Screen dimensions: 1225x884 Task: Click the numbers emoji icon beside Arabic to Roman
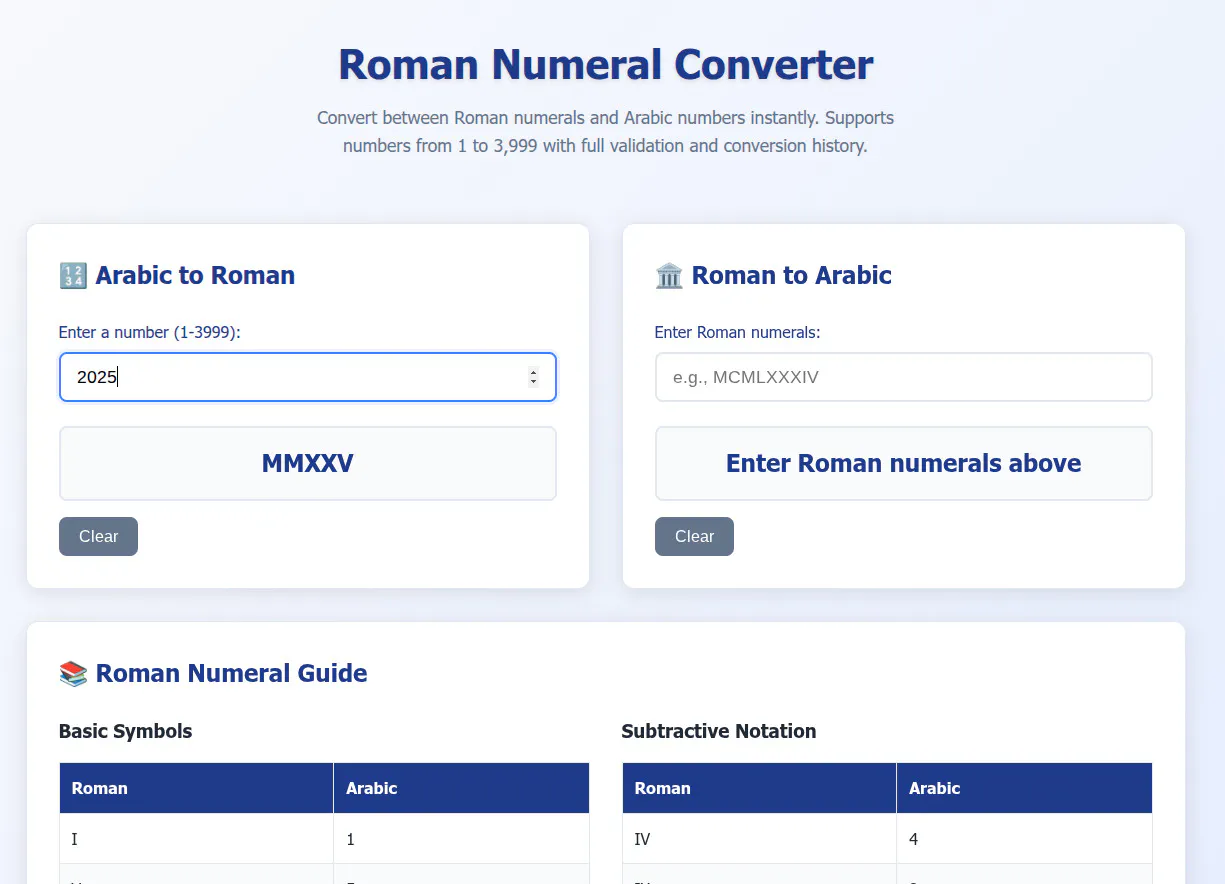[74, 276]
